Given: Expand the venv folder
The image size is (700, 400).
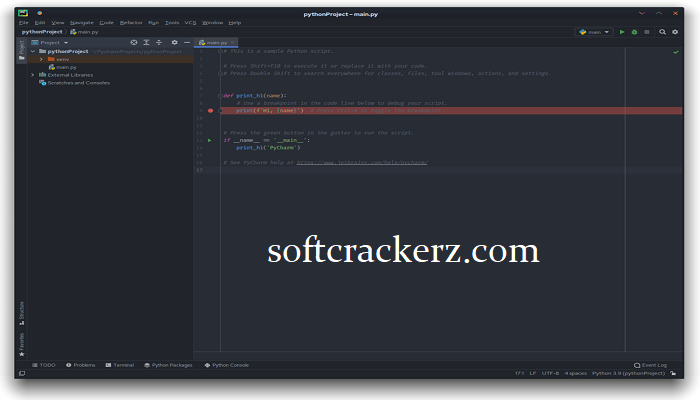Looking at the screenshot, I should [41, 59].
